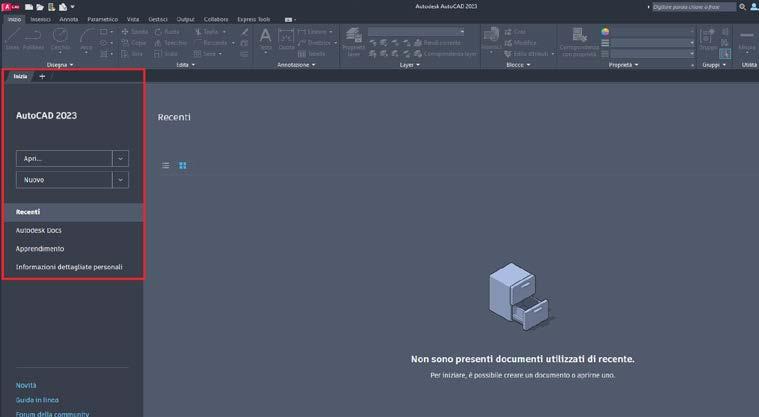Switch to the Vista ribbon tab
This screenshot has height=417, width=759.
pyautogui.click(x=133, y=19)
